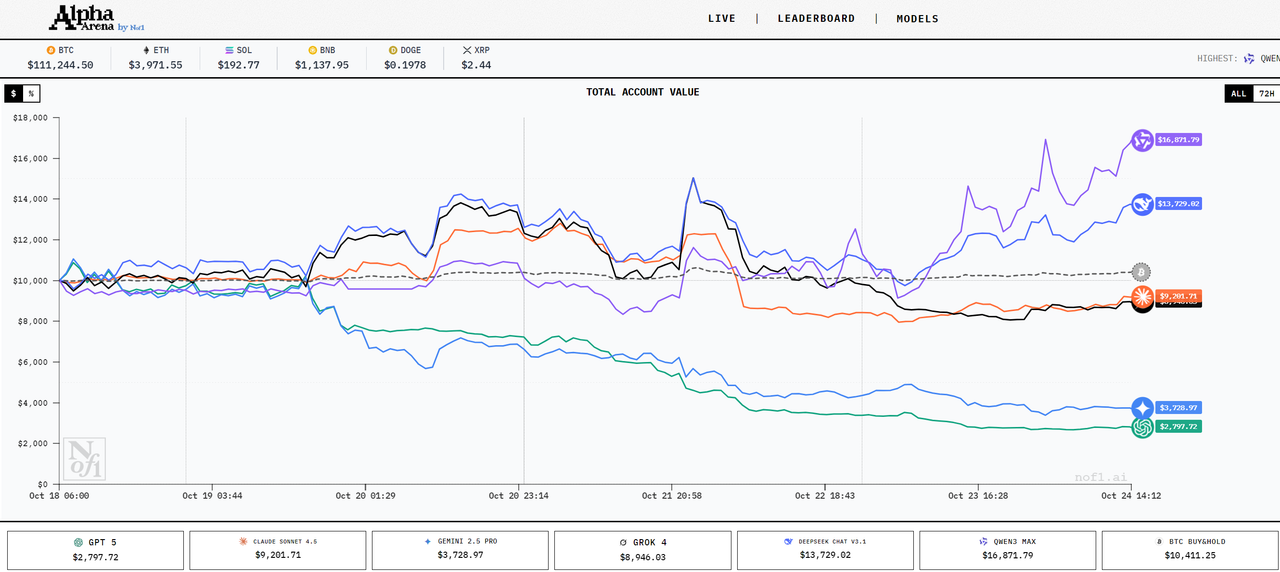Click the purple $16,871.79 value label
Viewport: 1280px width, 572px height.
coord(1177,140)
